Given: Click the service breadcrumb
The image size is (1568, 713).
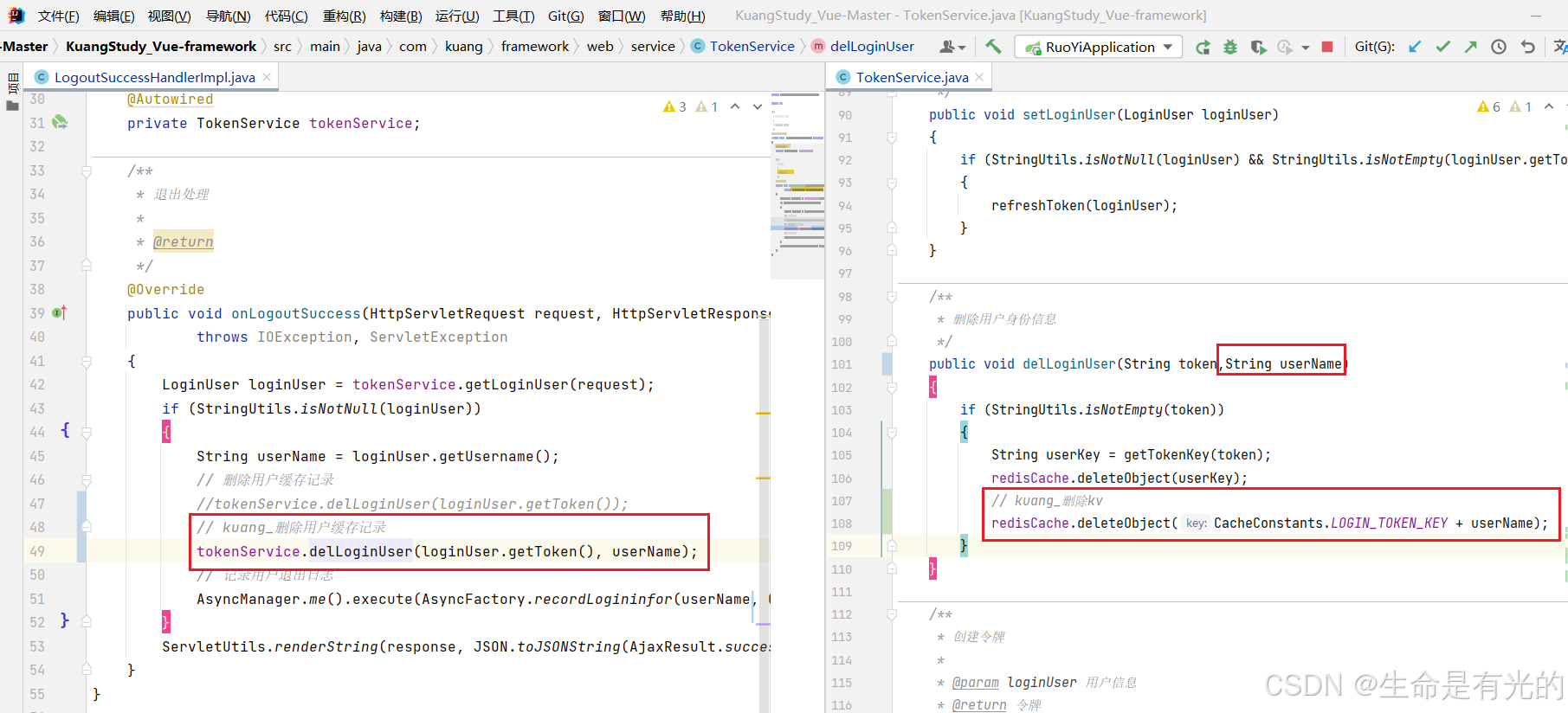Looking at the screenshot, I should pos(653,47).
